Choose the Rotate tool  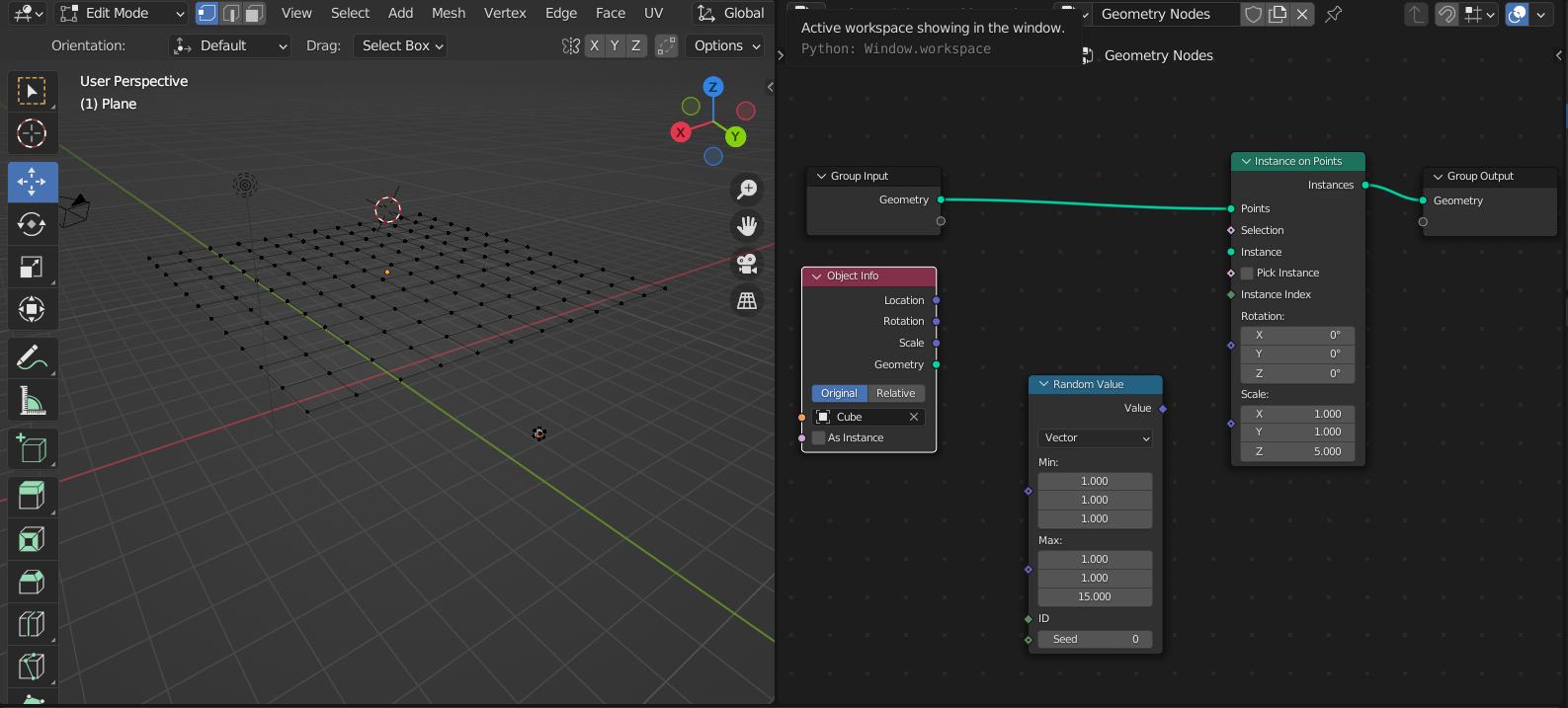click(32, 224)
